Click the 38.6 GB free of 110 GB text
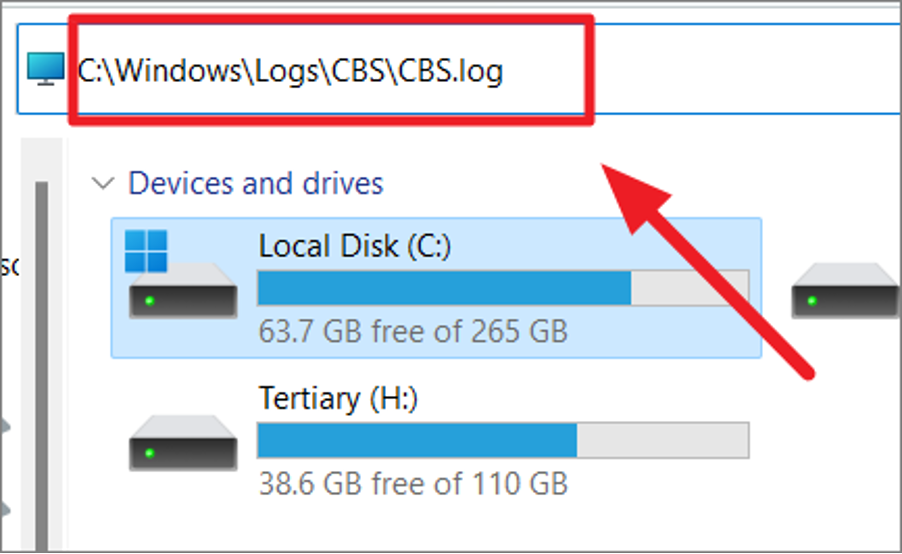 pos(412,484)
